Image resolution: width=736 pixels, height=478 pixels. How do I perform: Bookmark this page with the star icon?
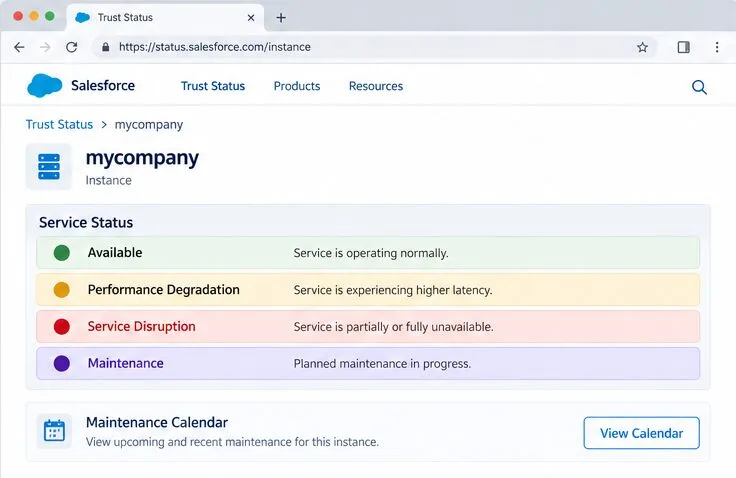[x=642, y=47]
